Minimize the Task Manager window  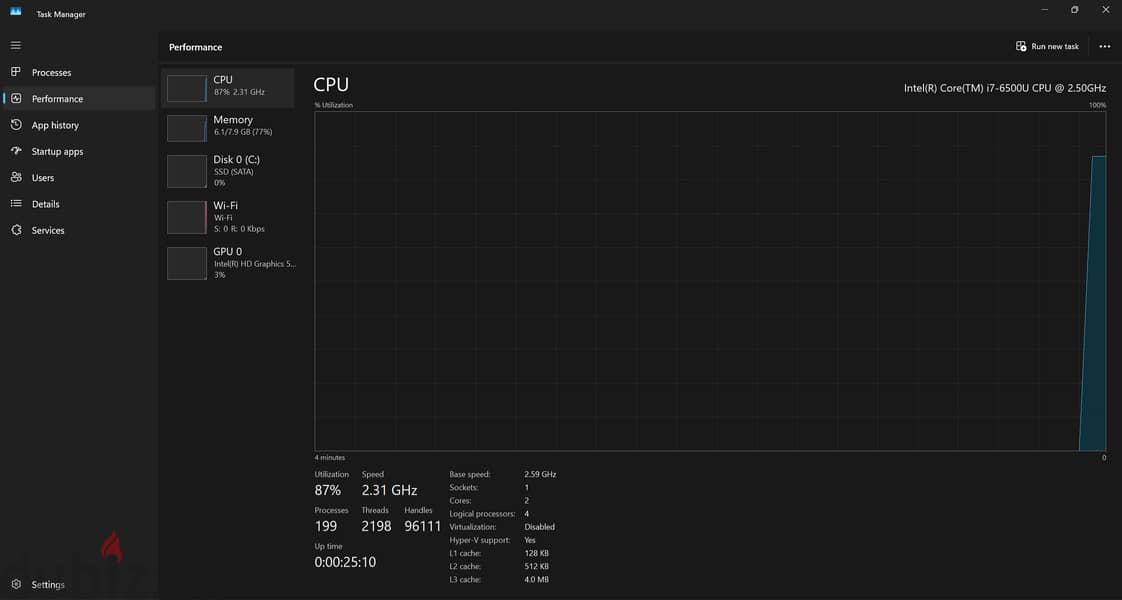pos(1043,9)
